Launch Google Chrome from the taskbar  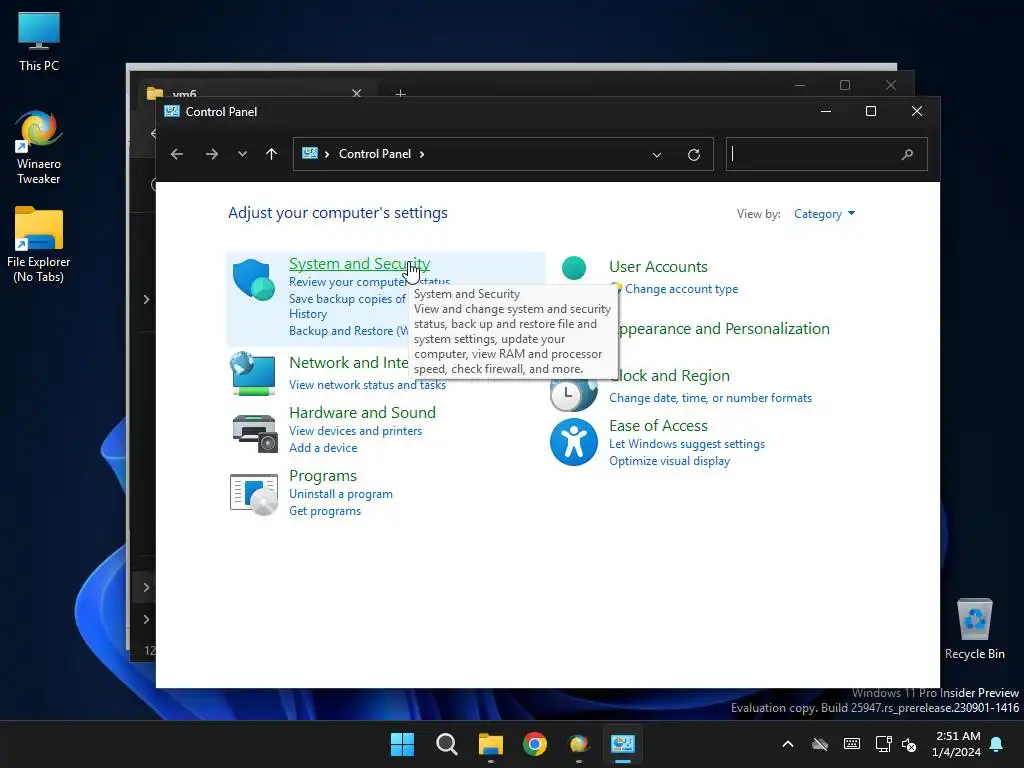point(535,744)
